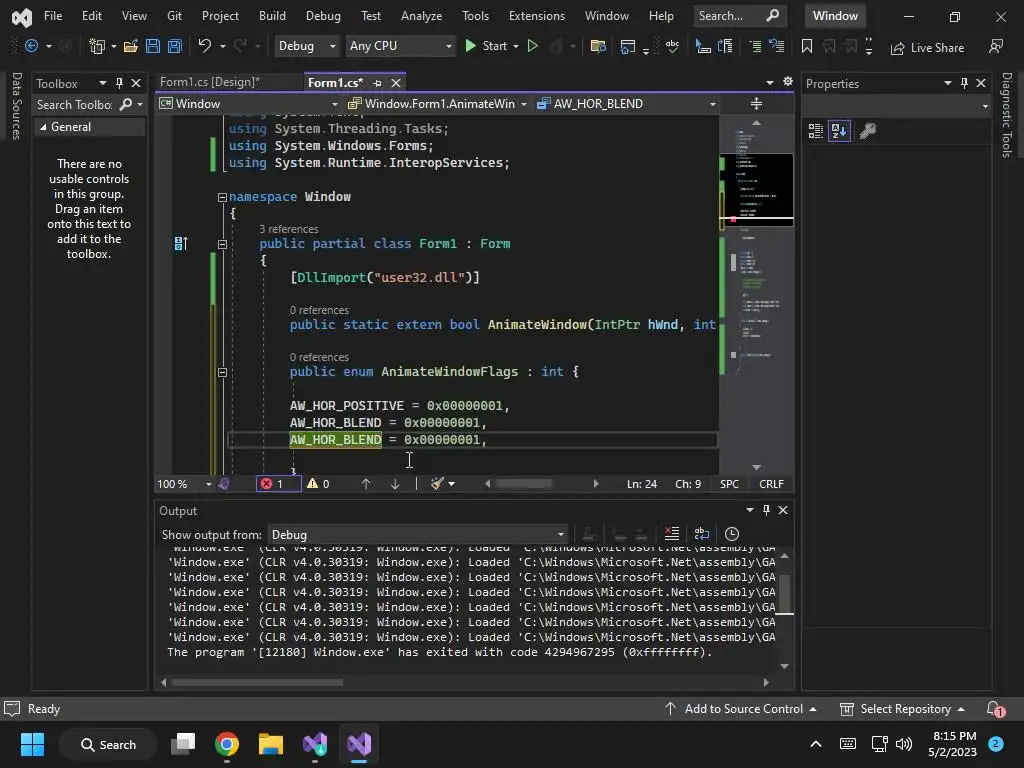Click the Clear All output icon
Image resolution: width=1024 pixels, height=768 pixels.
(x=671, y=534)
